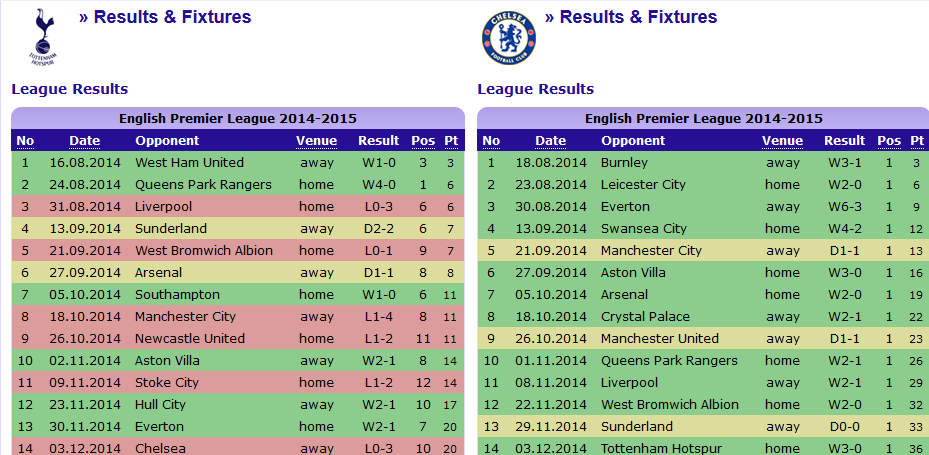Select the L0-3 Liverpool result row

pyautogui.click(x=238, y=207)
